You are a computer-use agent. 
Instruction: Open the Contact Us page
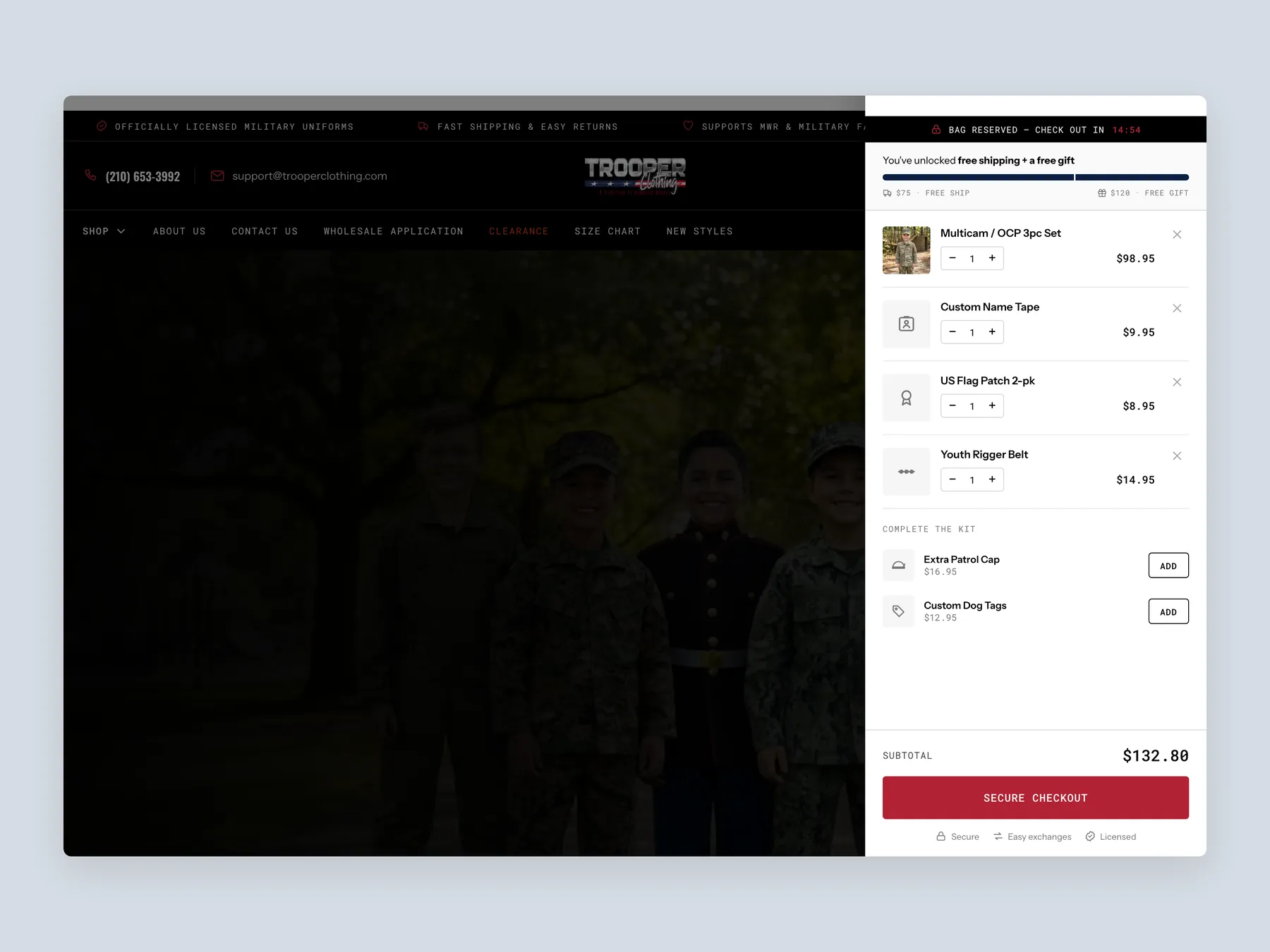click(x=265, y=231)
